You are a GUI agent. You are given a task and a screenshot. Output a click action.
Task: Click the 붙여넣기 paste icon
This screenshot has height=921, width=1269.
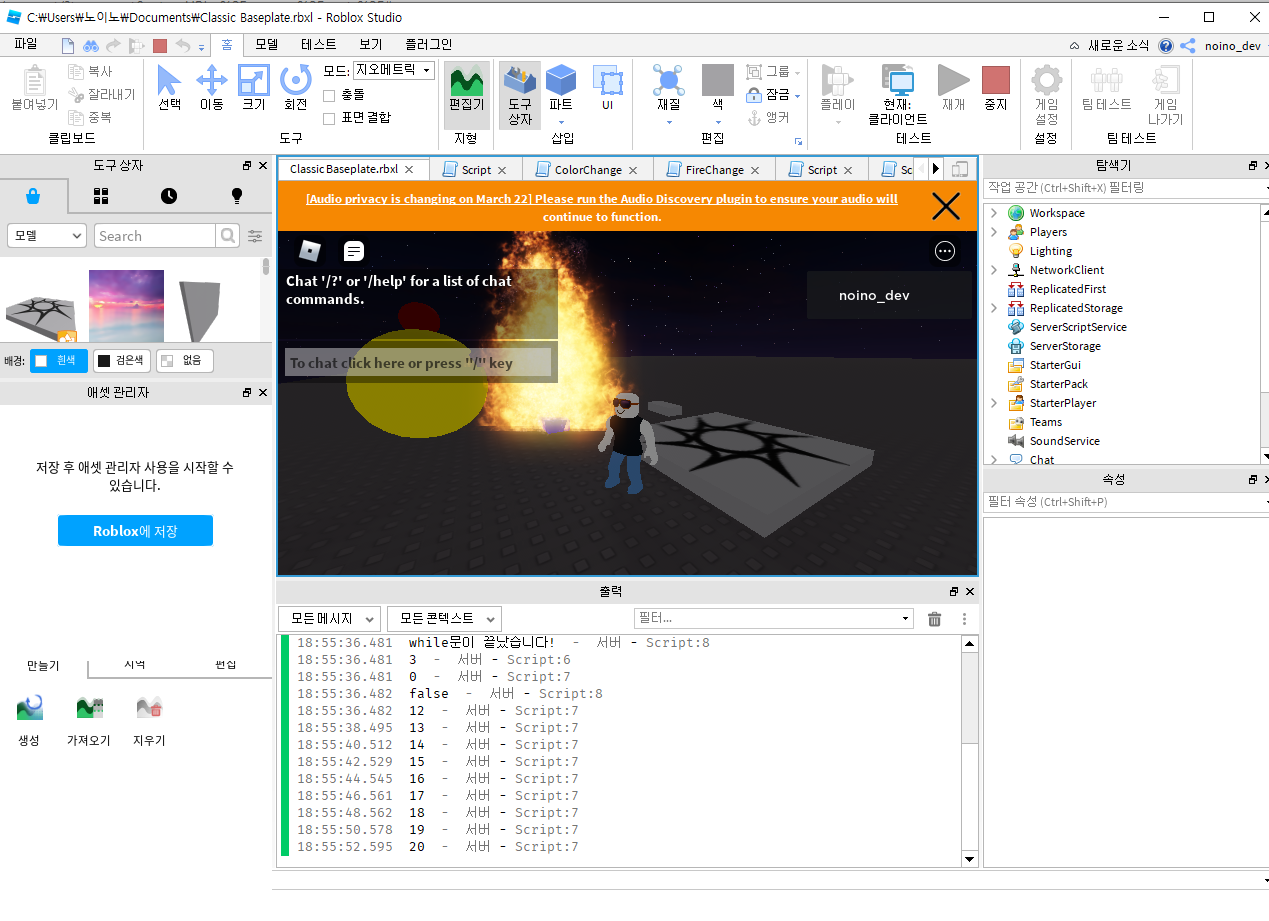35,88
